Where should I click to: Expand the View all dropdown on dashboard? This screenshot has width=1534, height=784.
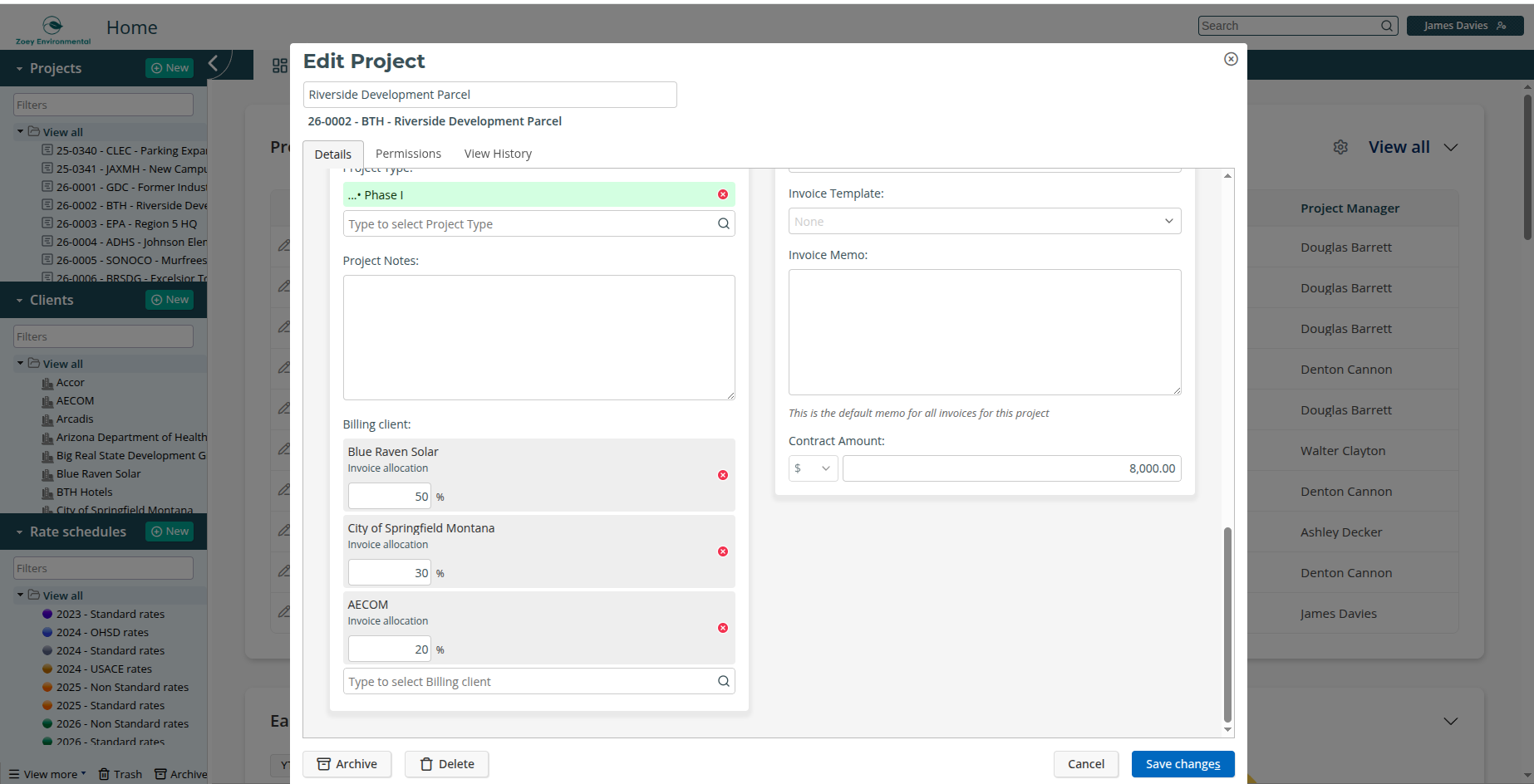coord(1451,147)
